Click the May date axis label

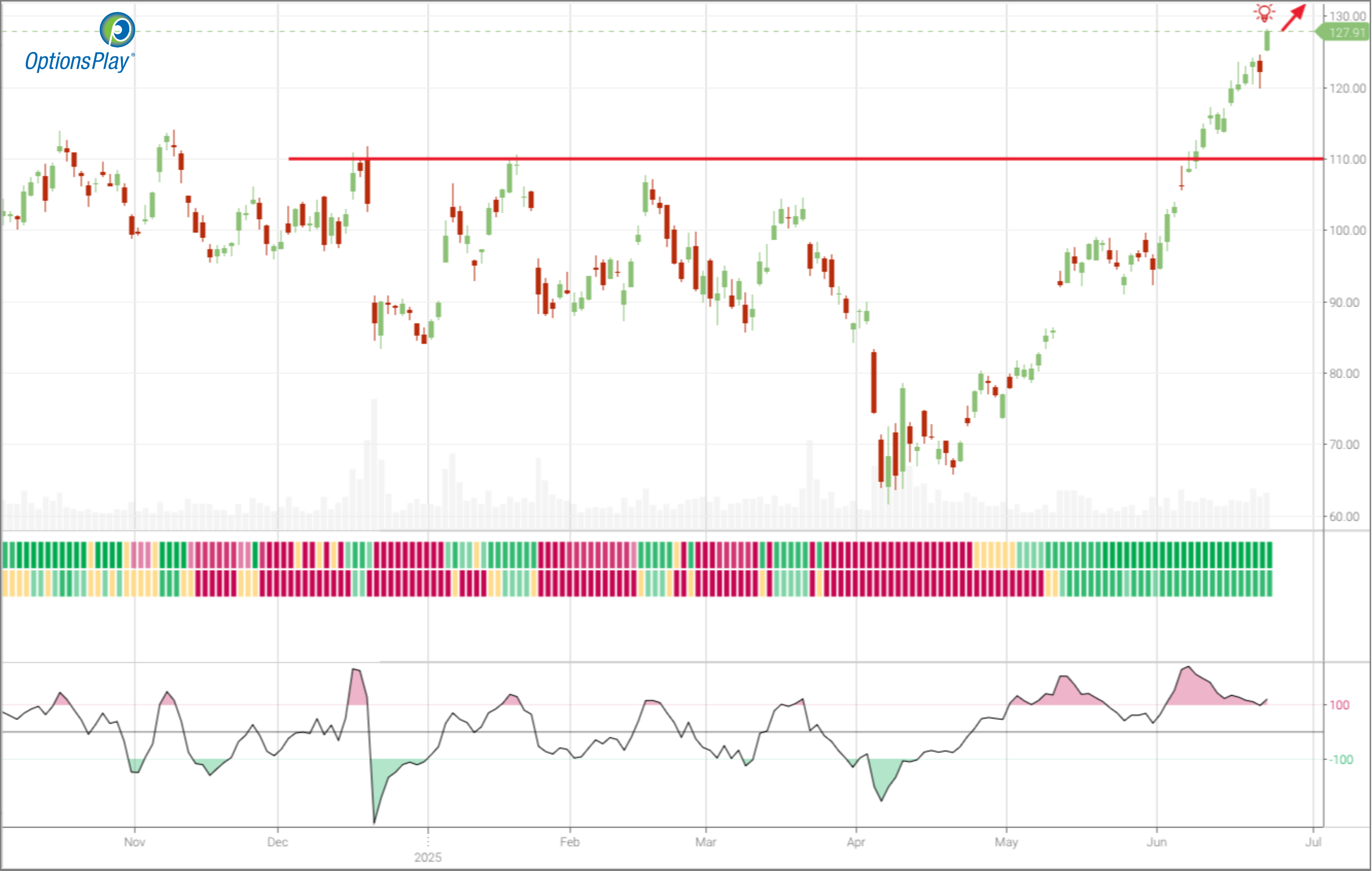pos(1006,842)
